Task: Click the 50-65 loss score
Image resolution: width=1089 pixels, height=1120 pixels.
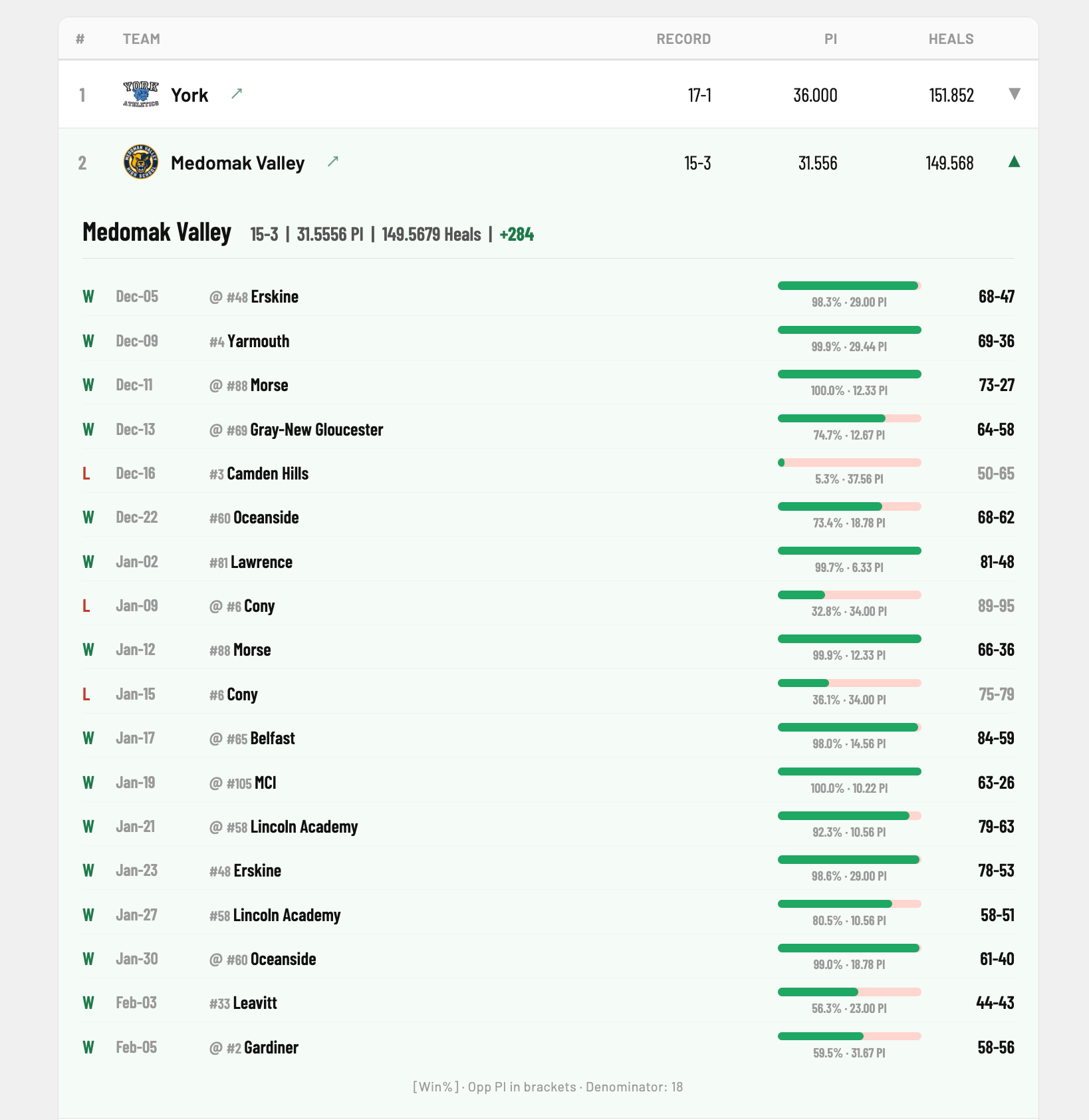Action: 996,474
